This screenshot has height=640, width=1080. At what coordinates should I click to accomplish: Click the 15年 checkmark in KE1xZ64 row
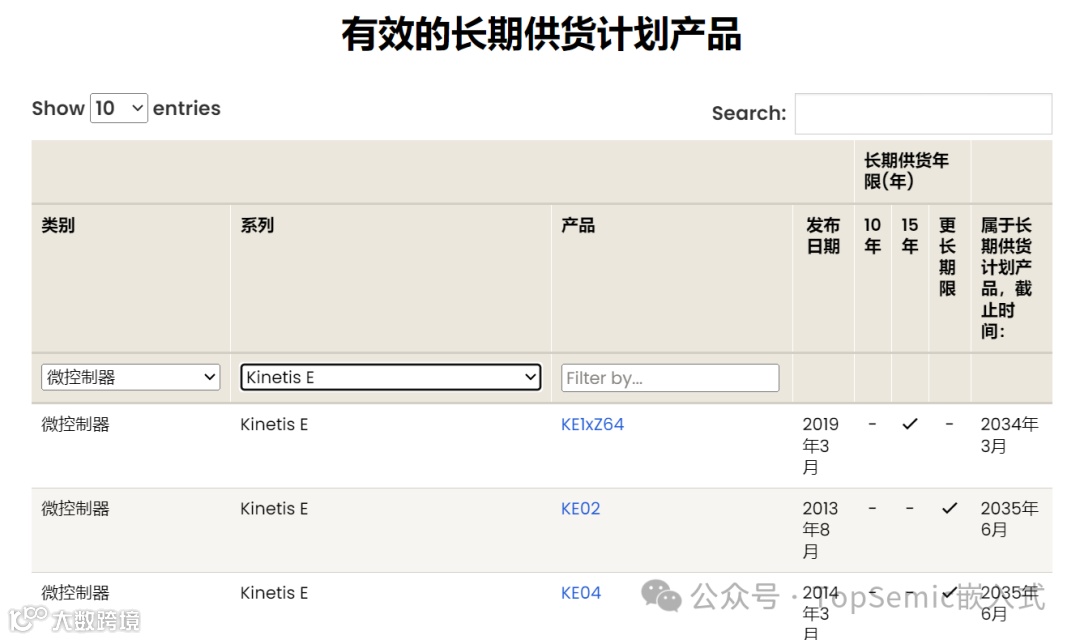(910, 424)
